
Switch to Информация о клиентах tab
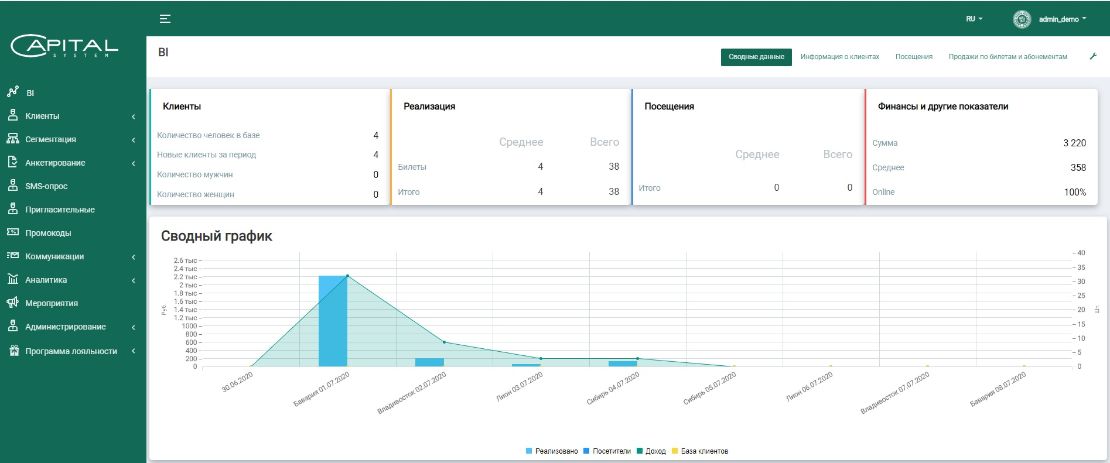coord(840,57)
